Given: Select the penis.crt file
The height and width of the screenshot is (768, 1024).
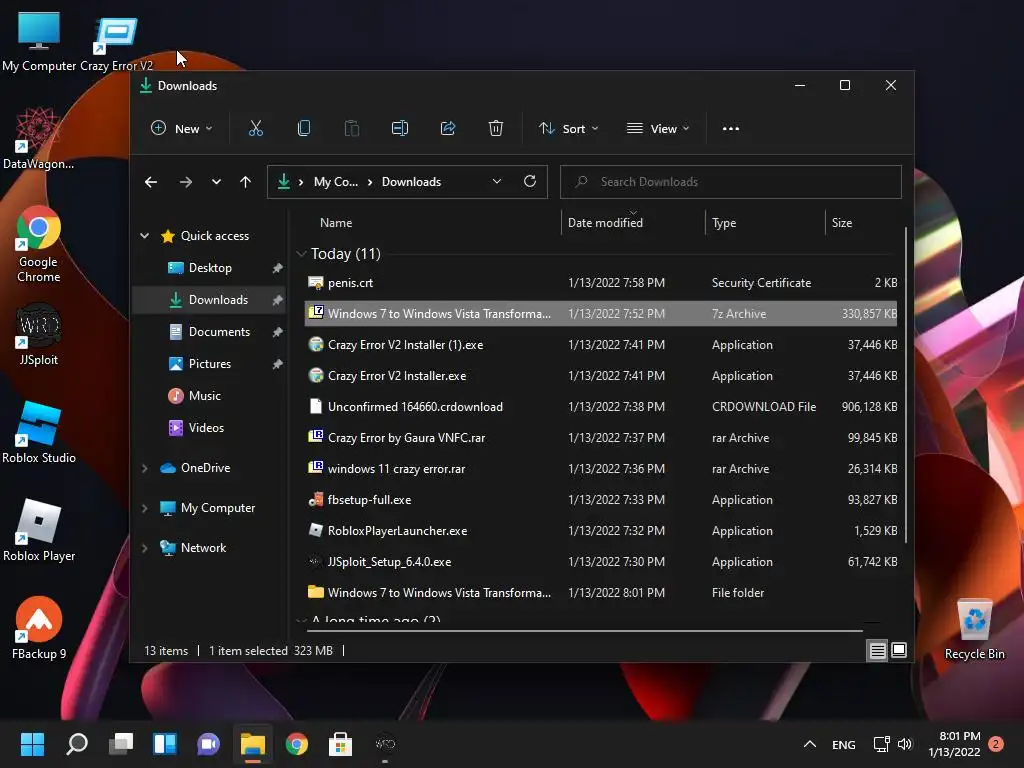Looking at the screenshot, I should (601, 283).
